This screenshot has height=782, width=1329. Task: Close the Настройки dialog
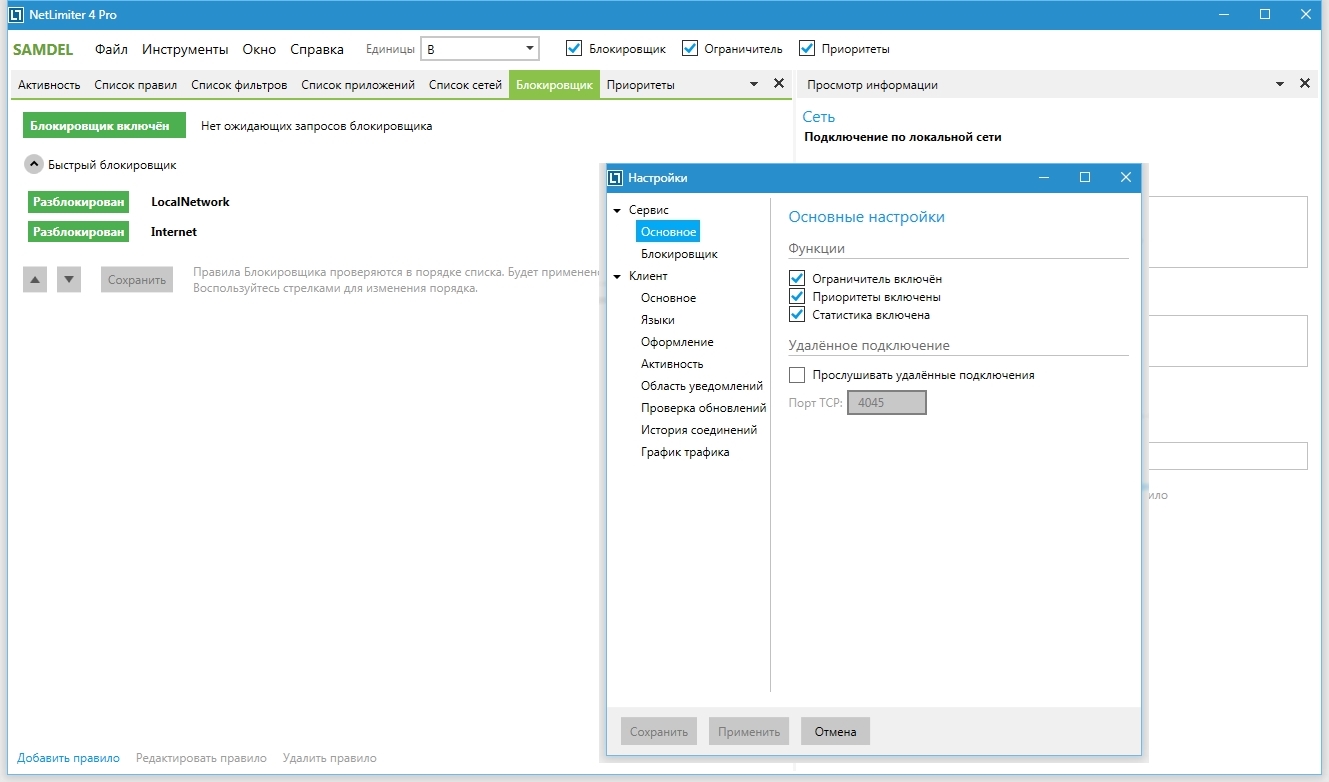[1126, 177]
